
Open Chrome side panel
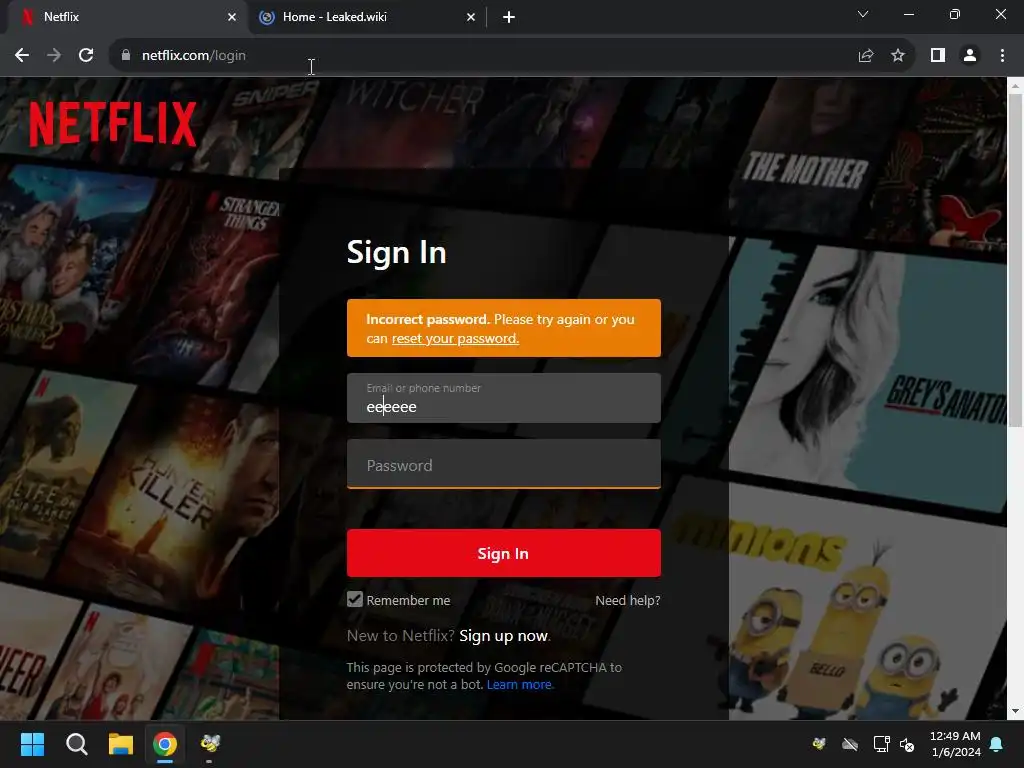tap(938, 56)
